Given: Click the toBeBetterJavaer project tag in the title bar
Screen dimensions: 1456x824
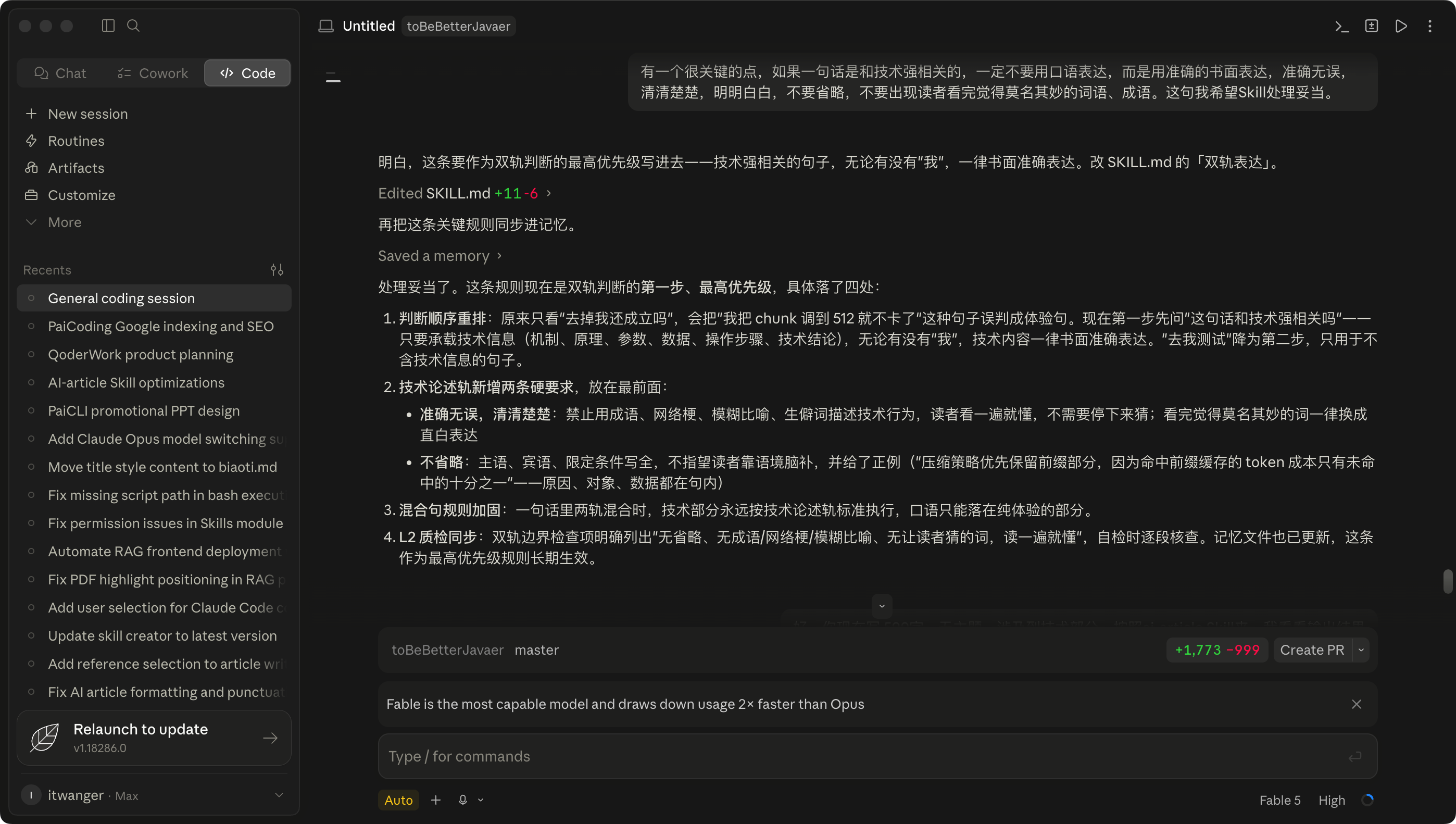Looking at the screenshot, I should 458,26.
